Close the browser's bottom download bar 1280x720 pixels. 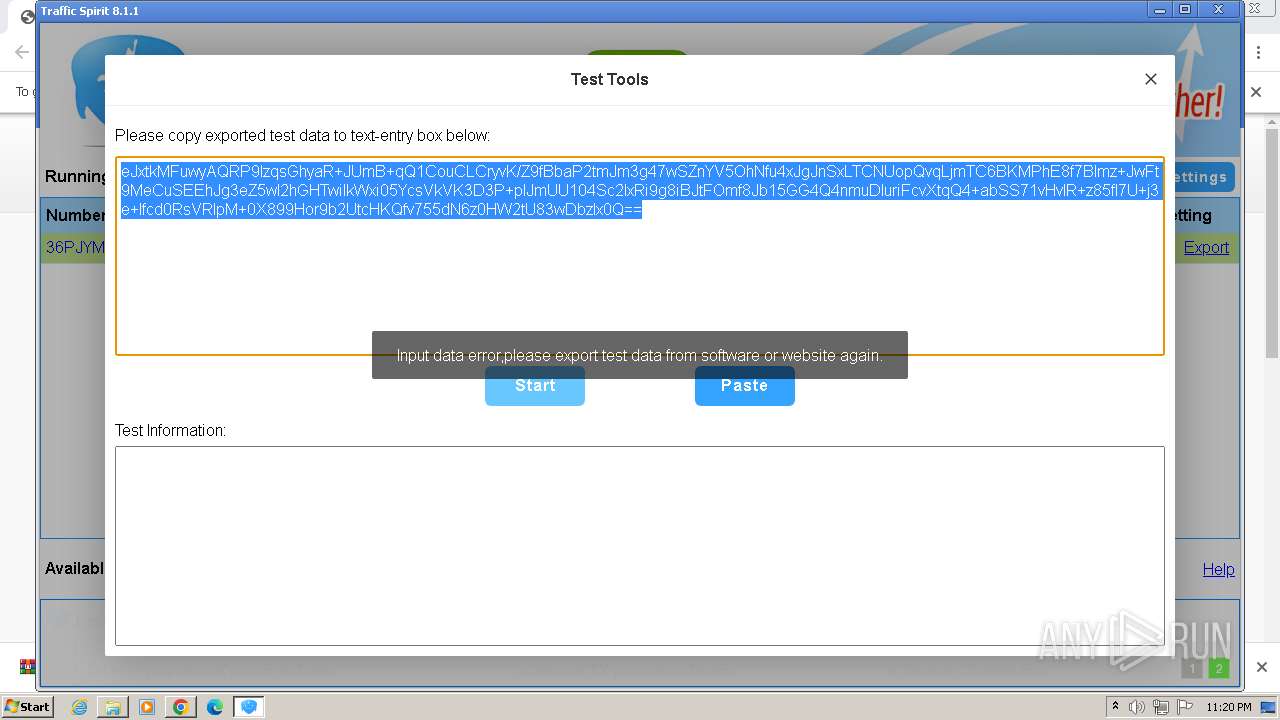pyautogui.click(x=1262, y=667)
